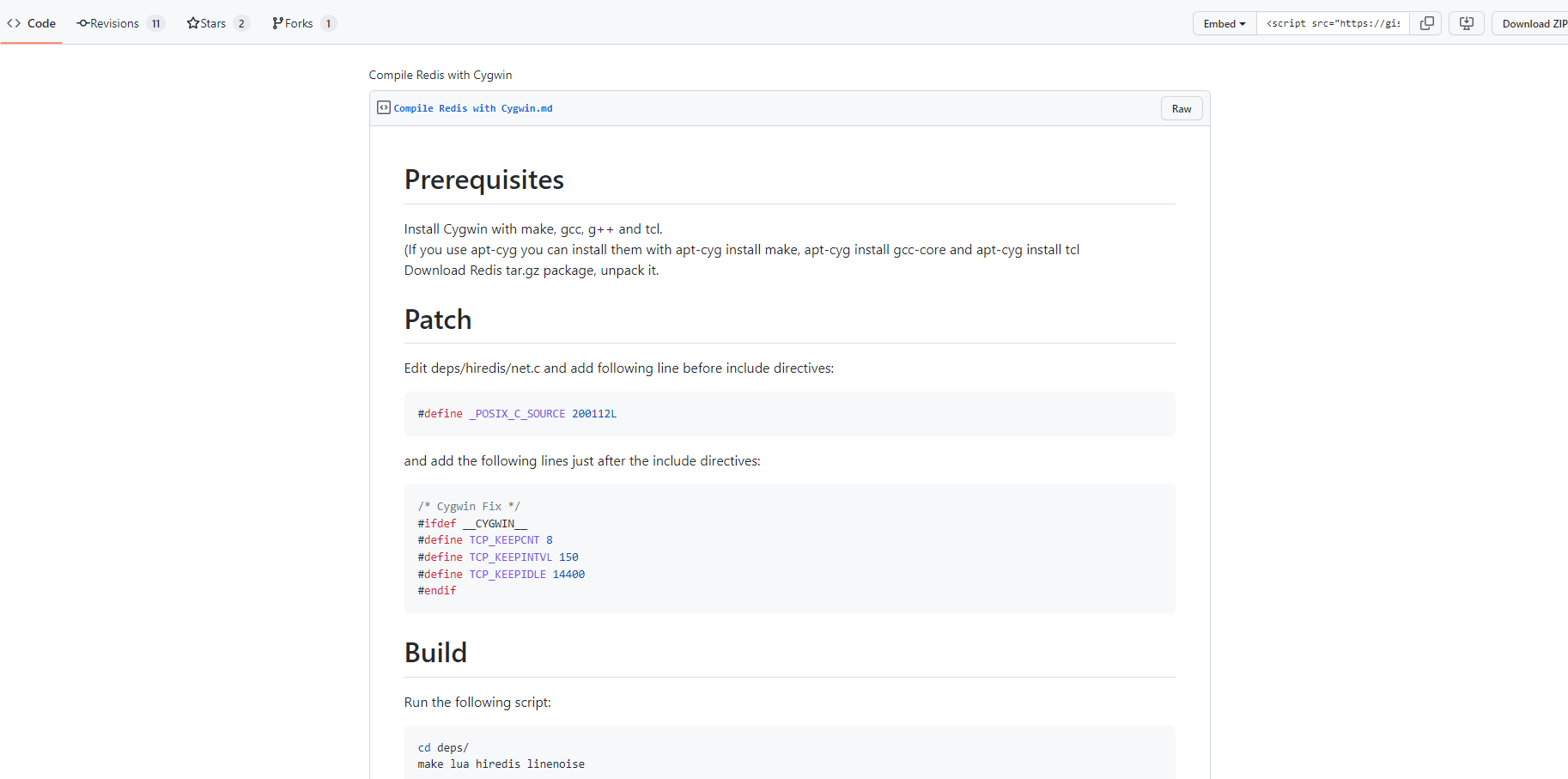This screenshot has width=1568, height=779.
Task: Click 'Run the following script:' text
Action: (x=477, y=703)
